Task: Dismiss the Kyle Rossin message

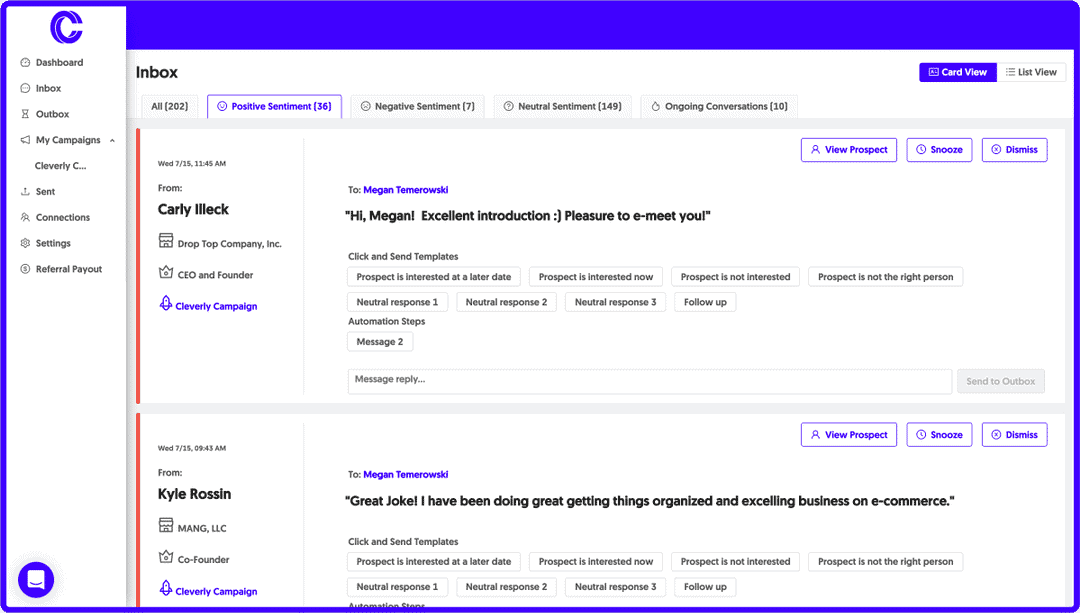Action: coord(1014,435)
